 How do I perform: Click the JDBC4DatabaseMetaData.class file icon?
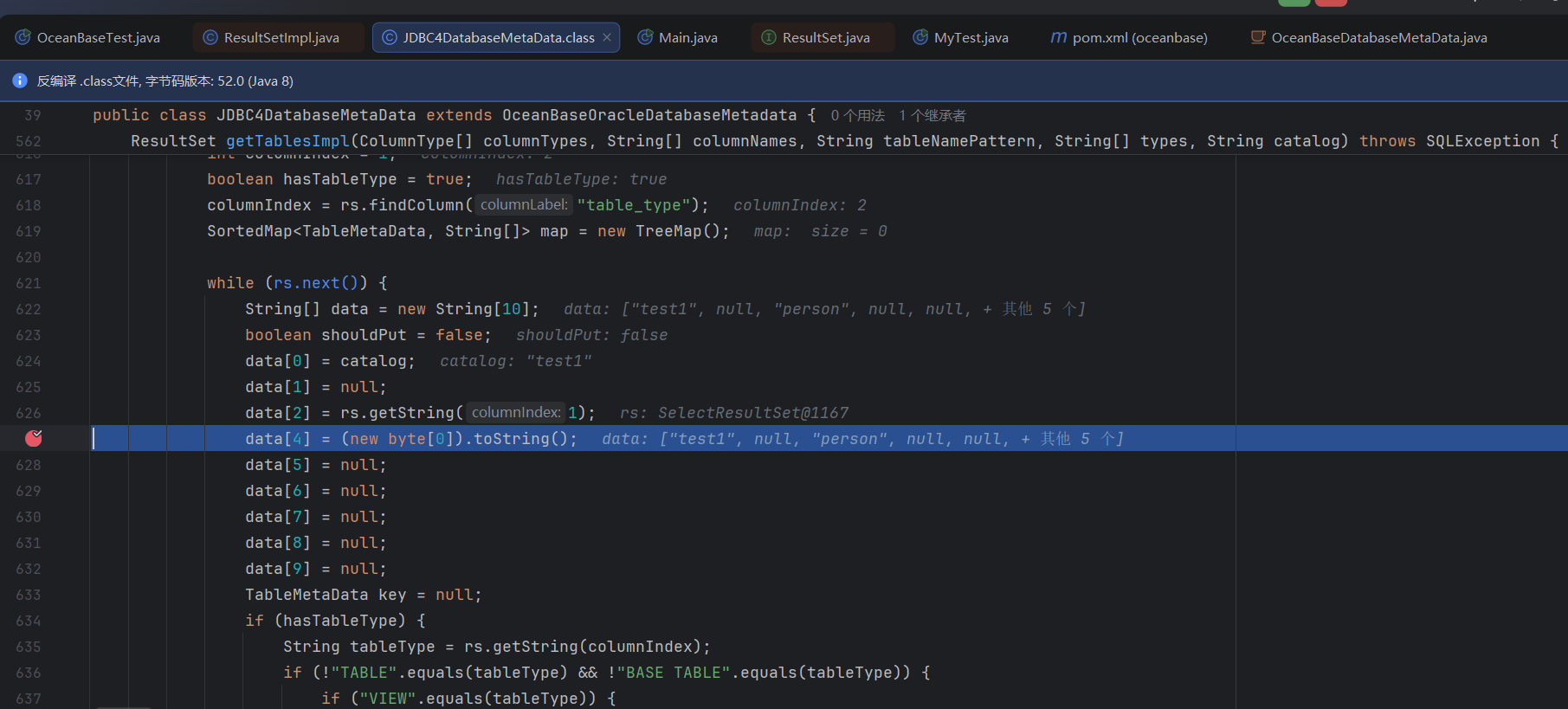click(x=389, y=37)
